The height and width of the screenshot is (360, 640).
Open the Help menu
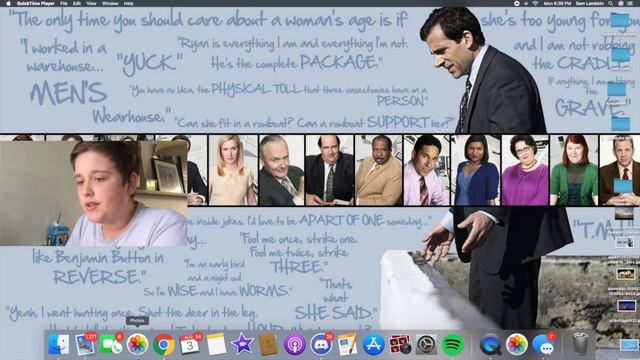click(129, 3)
